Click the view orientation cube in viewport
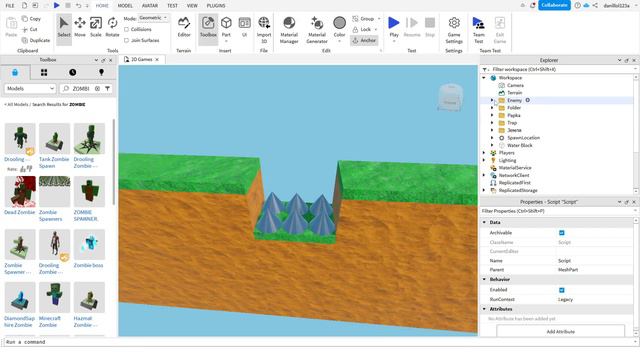Image resolution: width=640 pixels, height=360 pixels. (x=451, y=98)
